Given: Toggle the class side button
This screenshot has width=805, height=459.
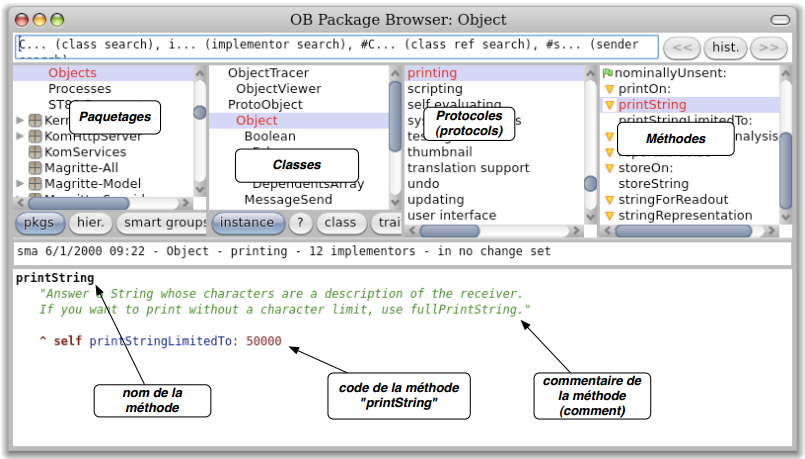Looking at the screenshot, I should click(341, 223).
